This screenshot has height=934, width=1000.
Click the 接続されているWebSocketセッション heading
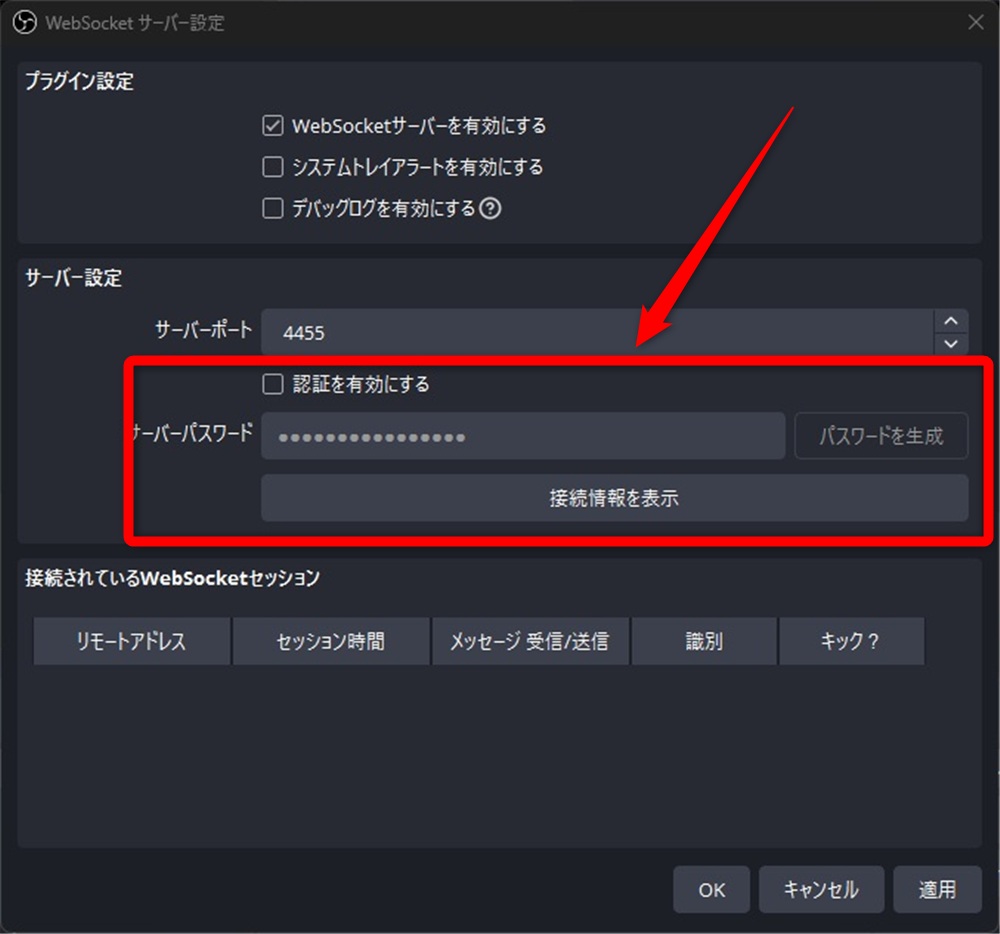pos(172,578)
